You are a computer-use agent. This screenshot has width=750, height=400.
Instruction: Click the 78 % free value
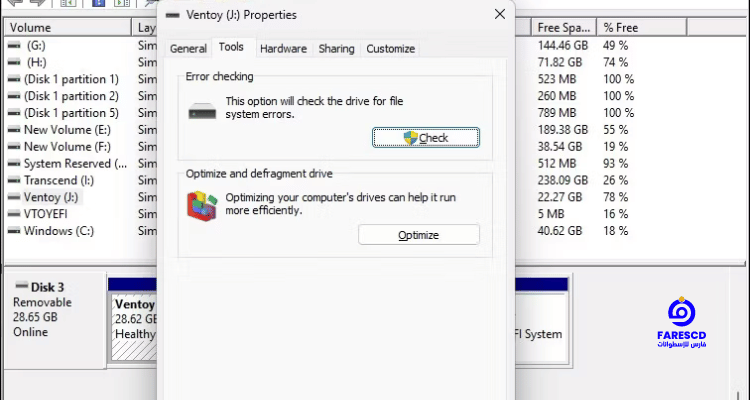tap(616, 197)
